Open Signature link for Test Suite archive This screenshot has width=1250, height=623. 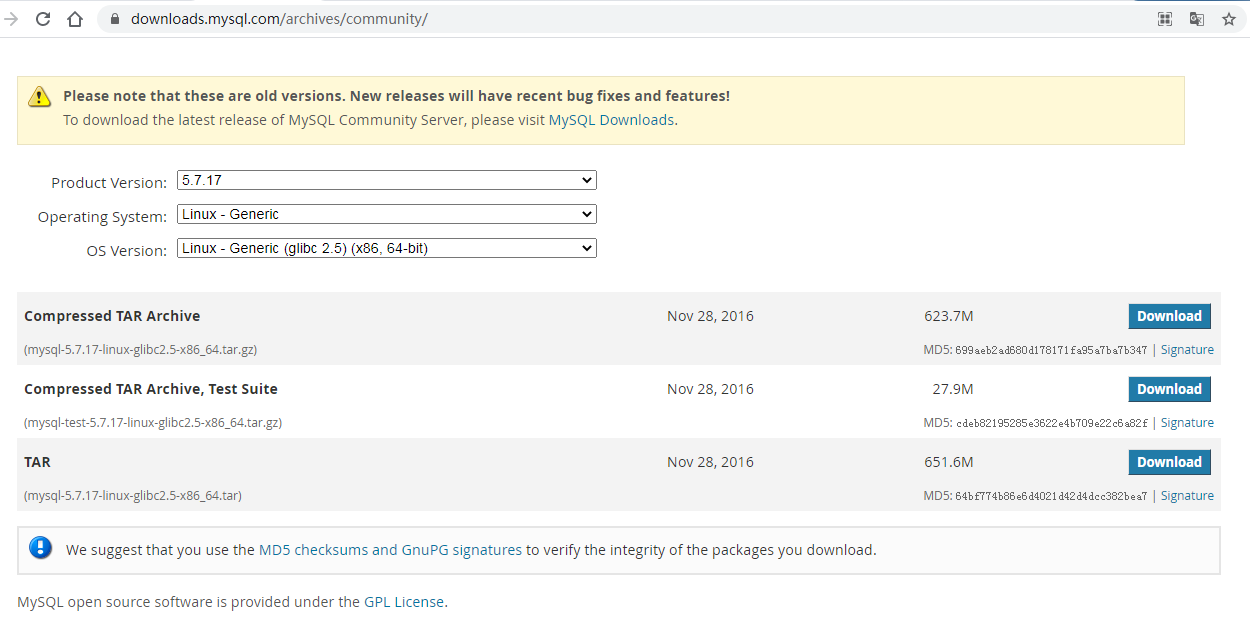coord(1187,423)
